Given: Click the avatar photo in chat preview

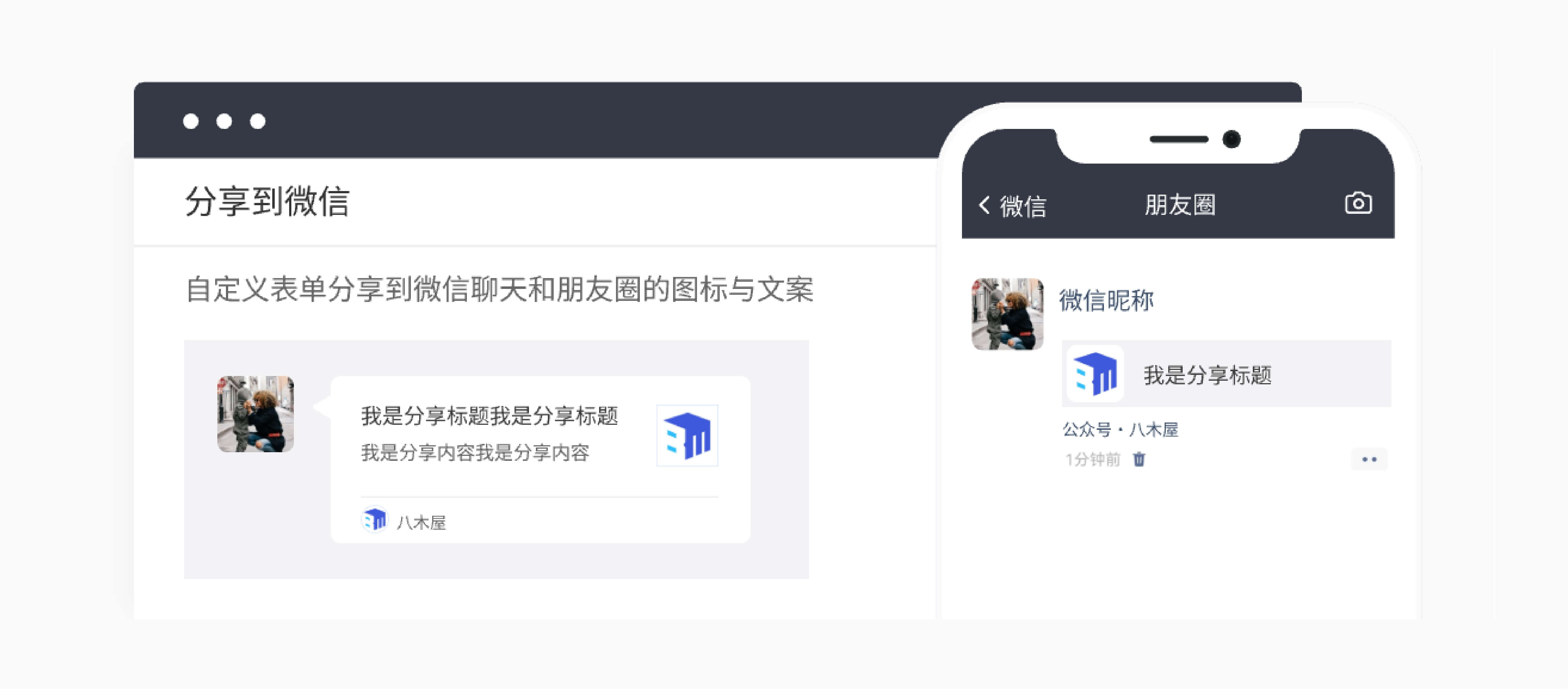Looking at the screenshot, I should 256,414.
